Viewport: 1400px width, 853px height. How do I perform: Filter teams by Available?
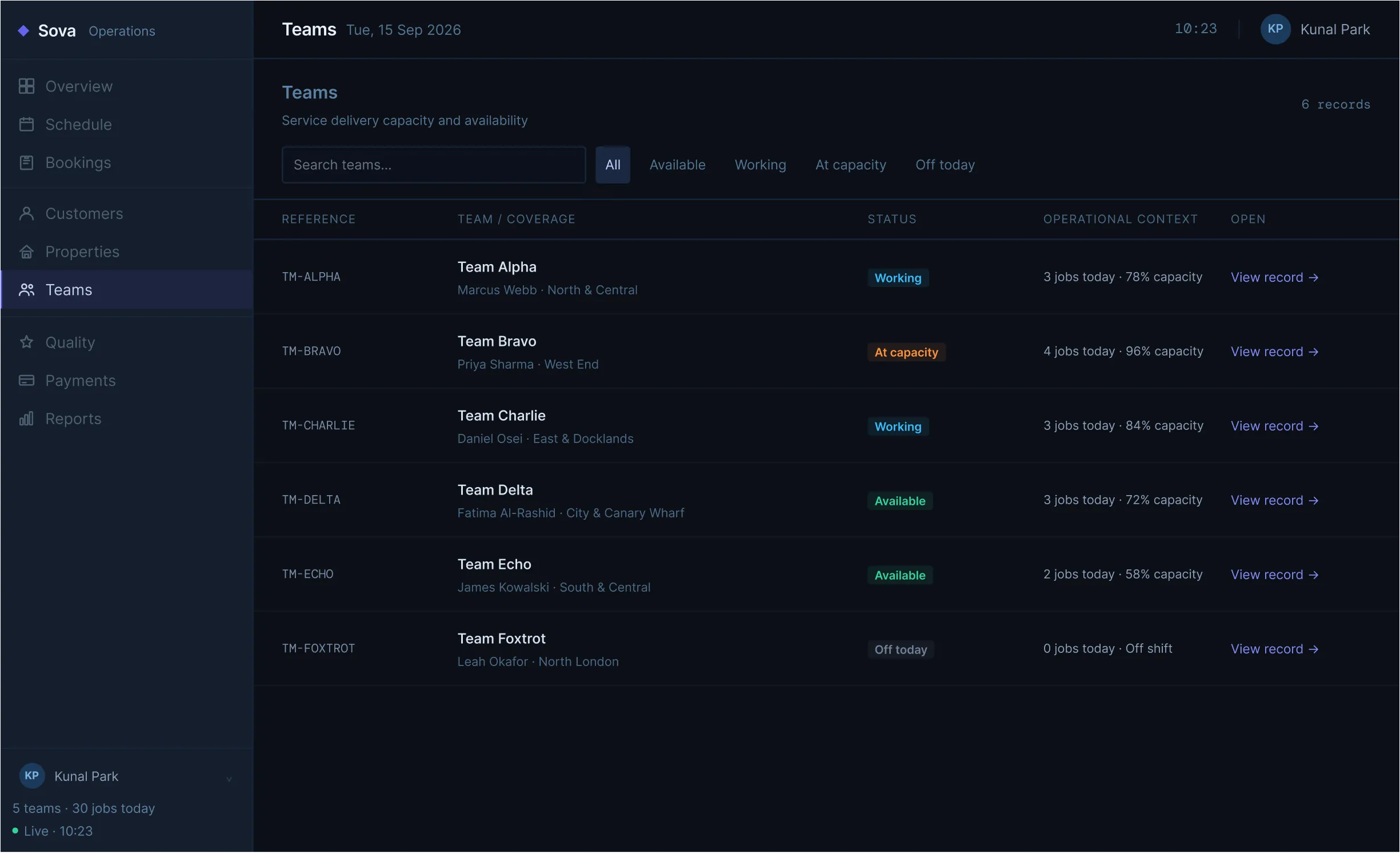click(677, 165)
